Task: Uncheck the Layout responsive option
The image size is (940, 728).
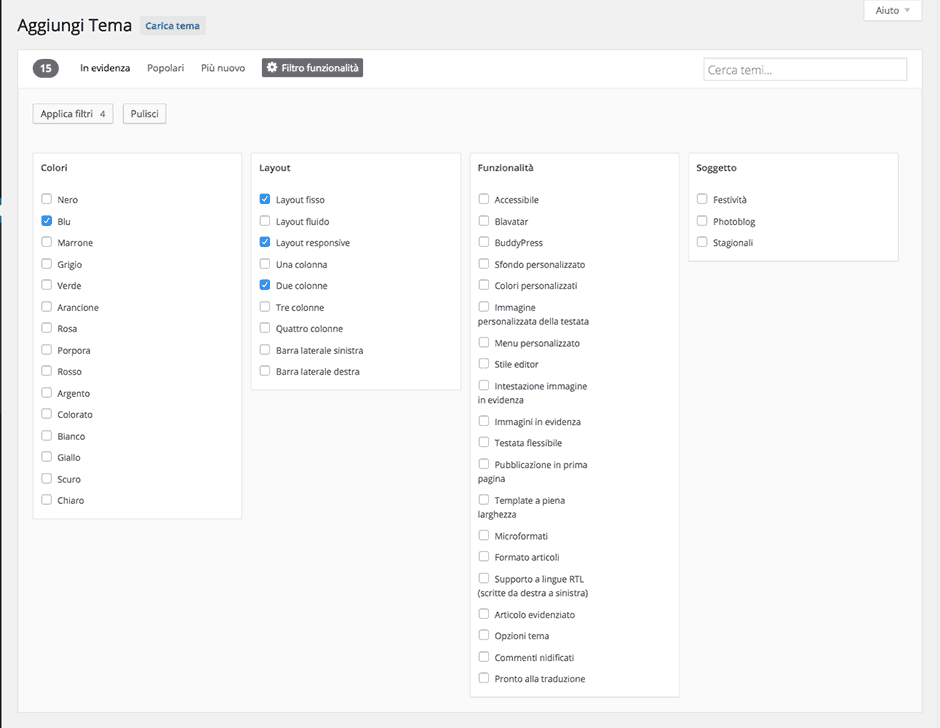Action: [265, 242]
